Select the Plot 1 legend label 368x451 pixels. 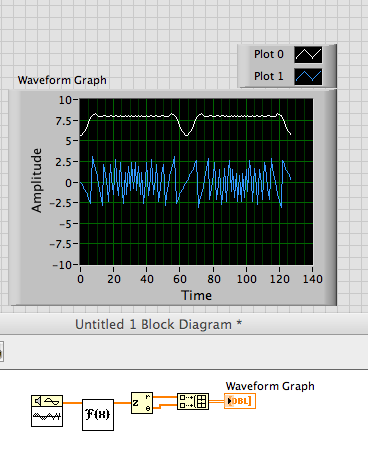click(x=269, y=76)
